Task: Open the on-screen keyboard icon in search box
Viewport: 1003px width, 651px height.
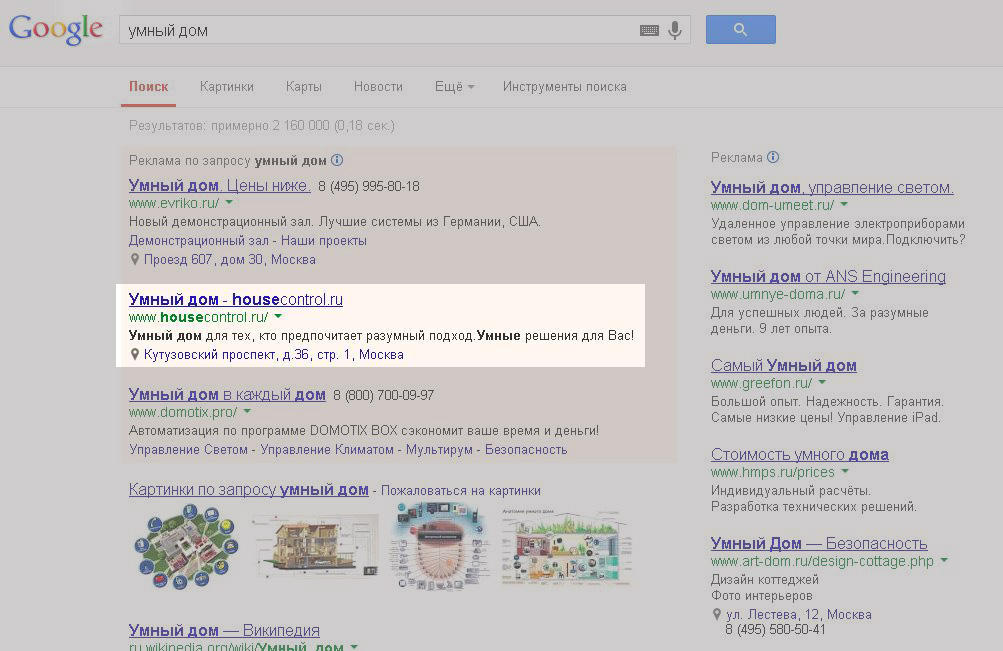Action: click(x=649, y=30)
